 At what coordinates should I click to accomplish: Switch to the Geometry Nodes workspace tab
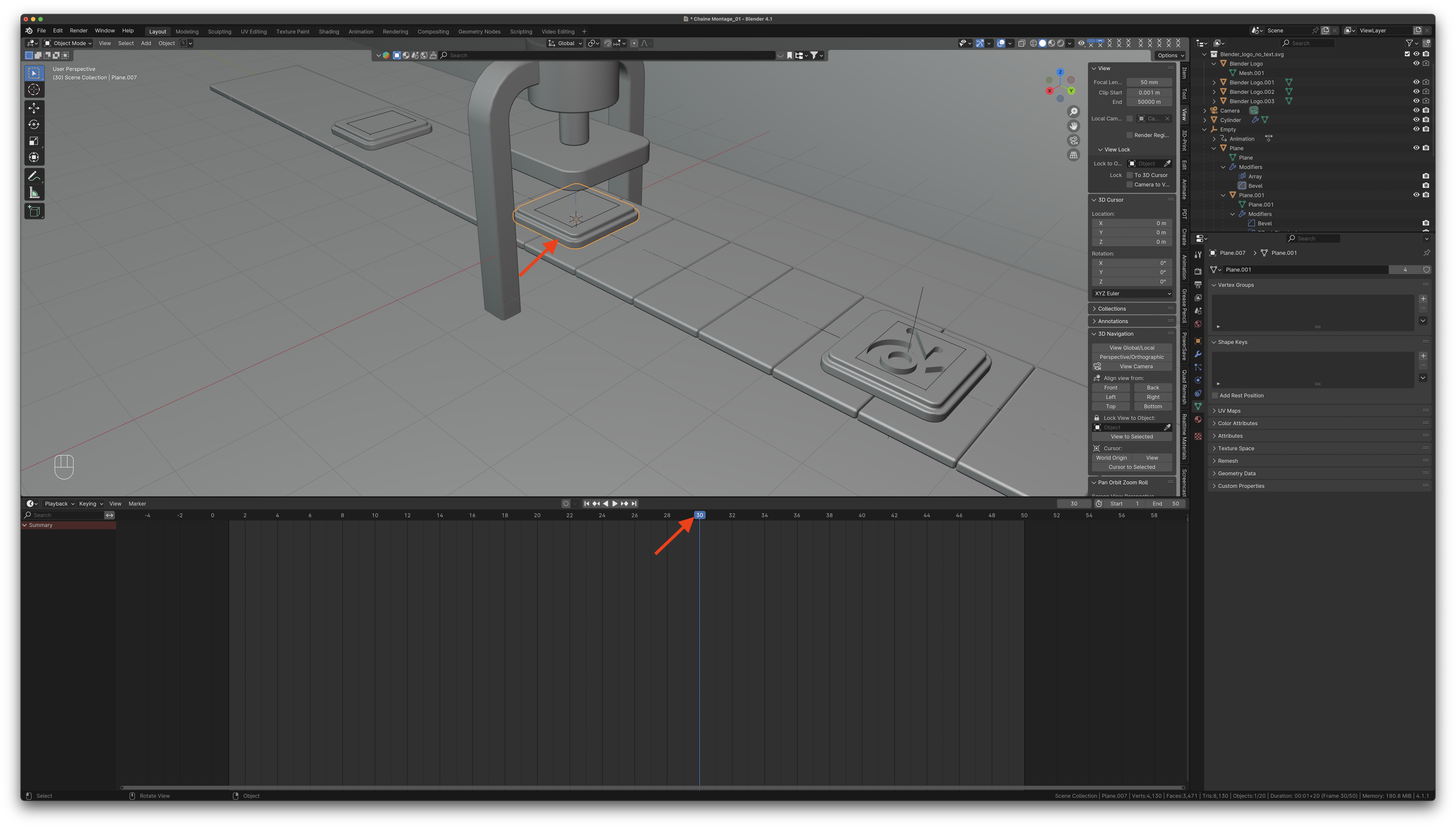tap(479, 32)
